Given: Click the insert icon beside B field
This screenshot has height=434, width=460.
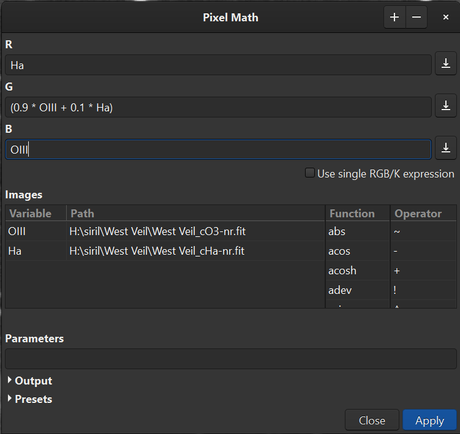Looking at the screenshot, I should point(446,148).
